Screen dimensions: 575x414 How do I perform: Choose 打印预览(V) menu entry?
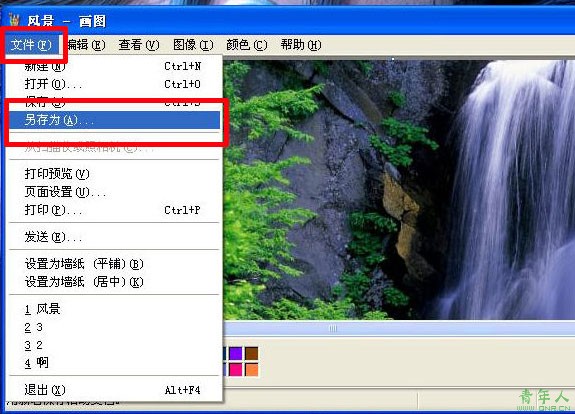coord(114,173)
